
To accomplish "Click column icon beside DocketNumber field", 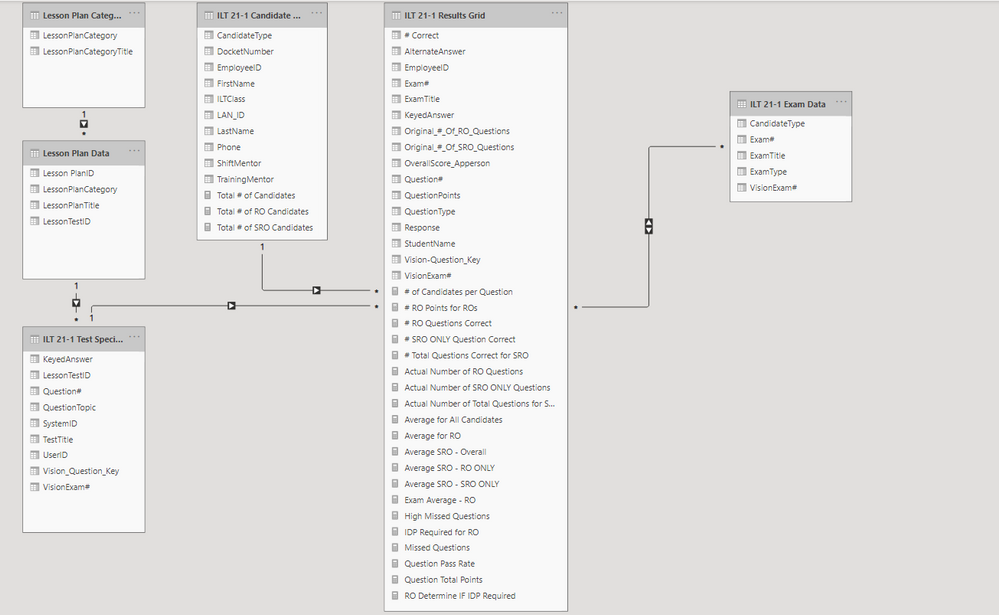I will coord(208,51).
